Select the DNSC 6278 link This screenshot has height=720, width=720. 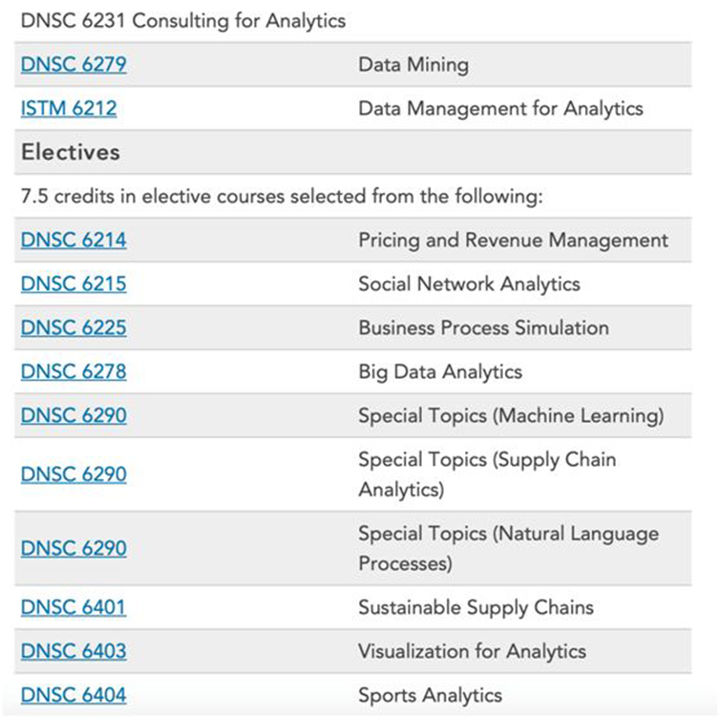73,372
